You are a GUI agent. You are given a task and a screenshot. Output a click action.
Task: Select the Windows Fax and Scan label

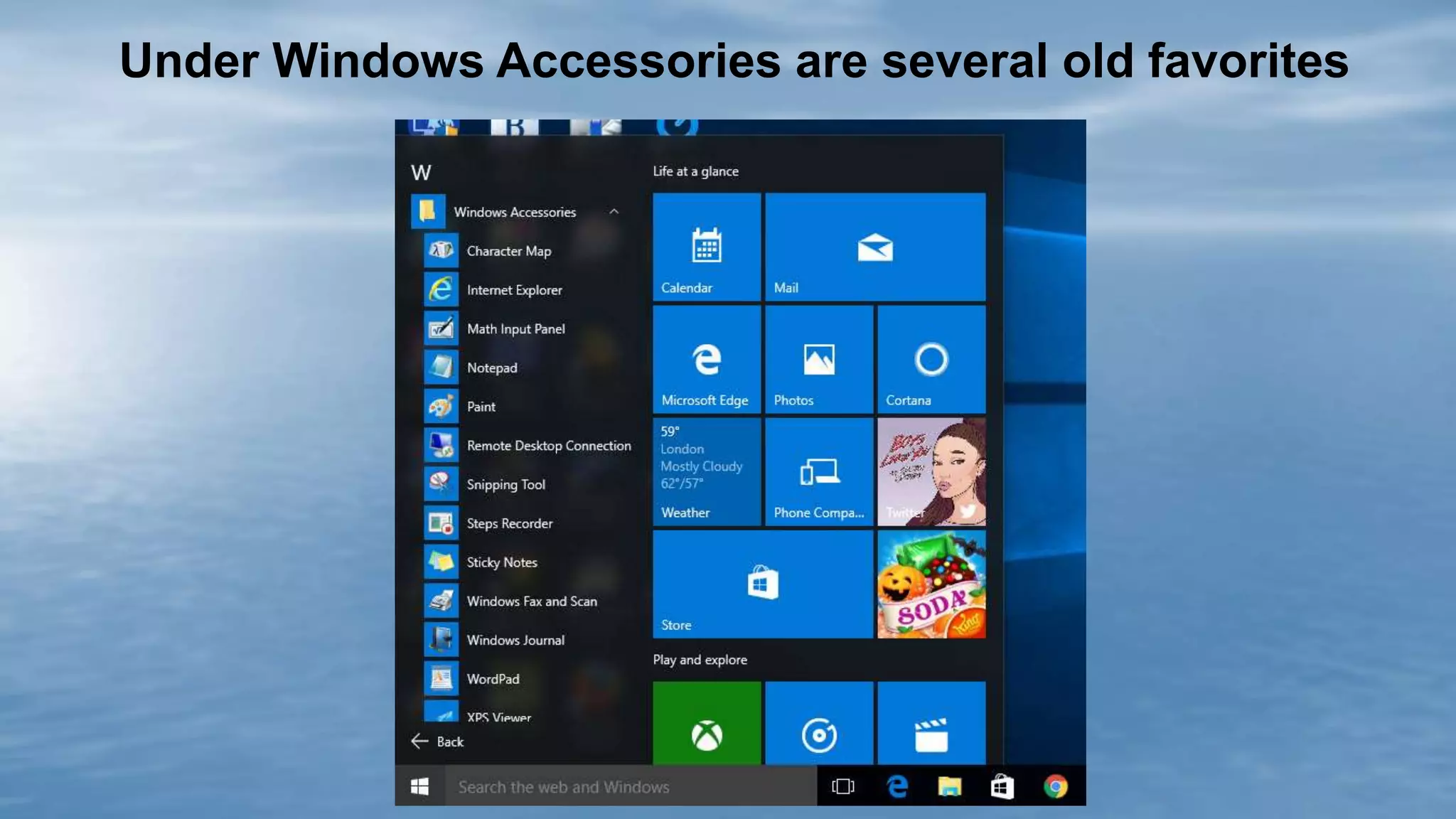click(x=532, y=601)
